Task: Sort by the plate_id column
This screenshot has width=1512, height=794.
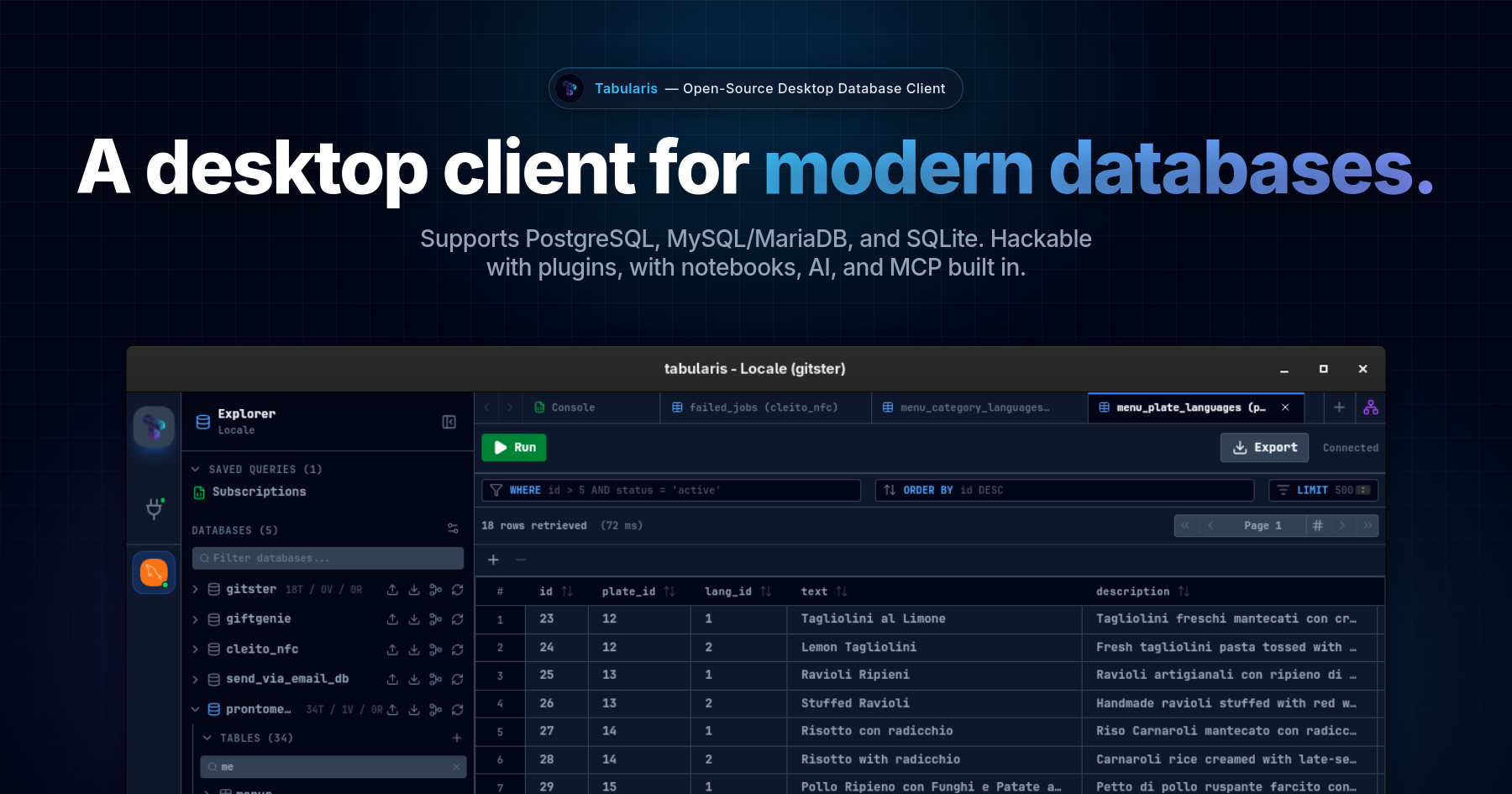Action: point(669,592)
